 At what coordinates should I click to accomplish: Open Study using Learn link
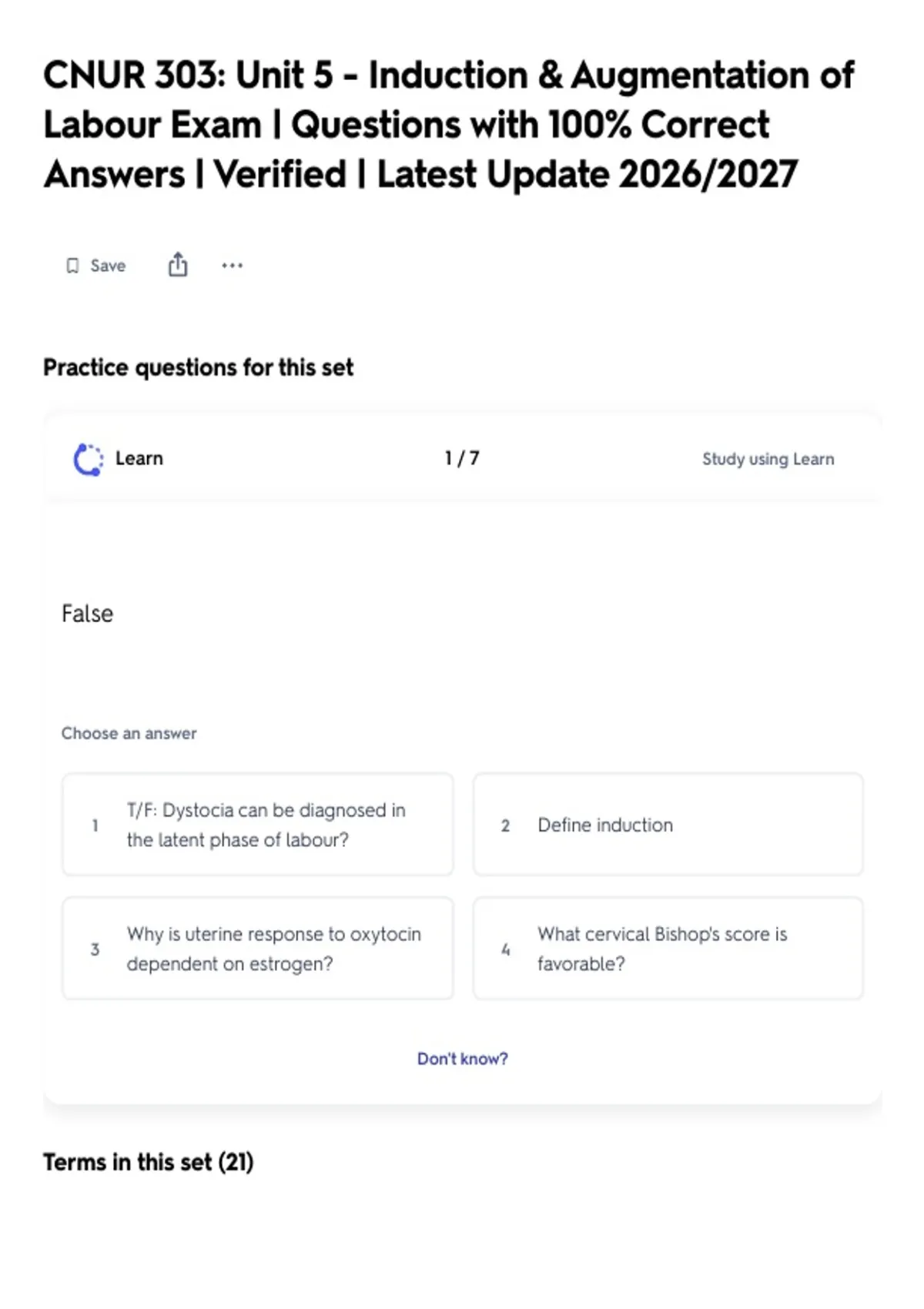coord(768,459)
